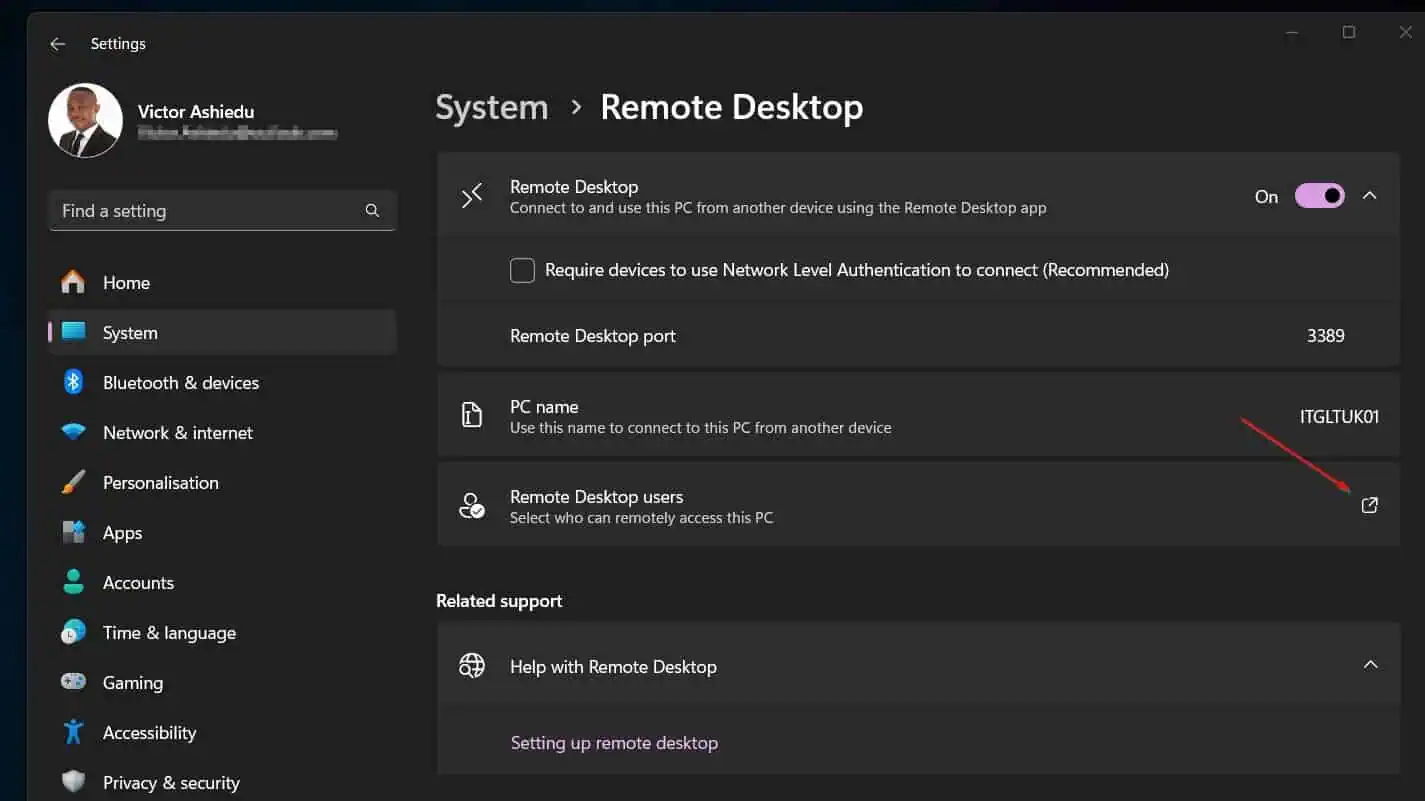1425x801 pixels.
Task: Maximize the Settings window
Action: click(x=1349, y=33)
